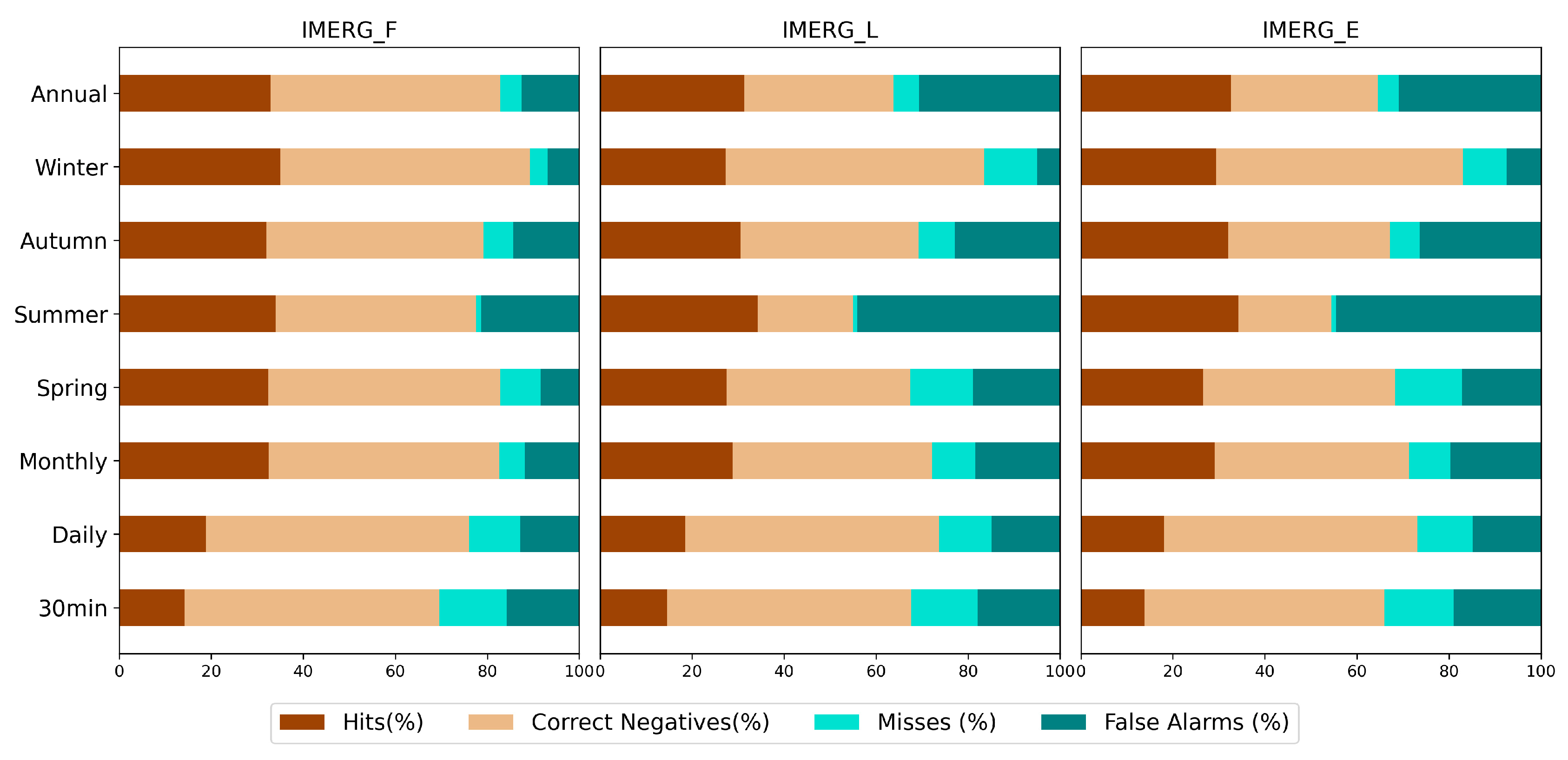The image size is (1568, 760).
Task: Click the Annual Hits bar in IMERG_F
Action: tap(195, 93)
